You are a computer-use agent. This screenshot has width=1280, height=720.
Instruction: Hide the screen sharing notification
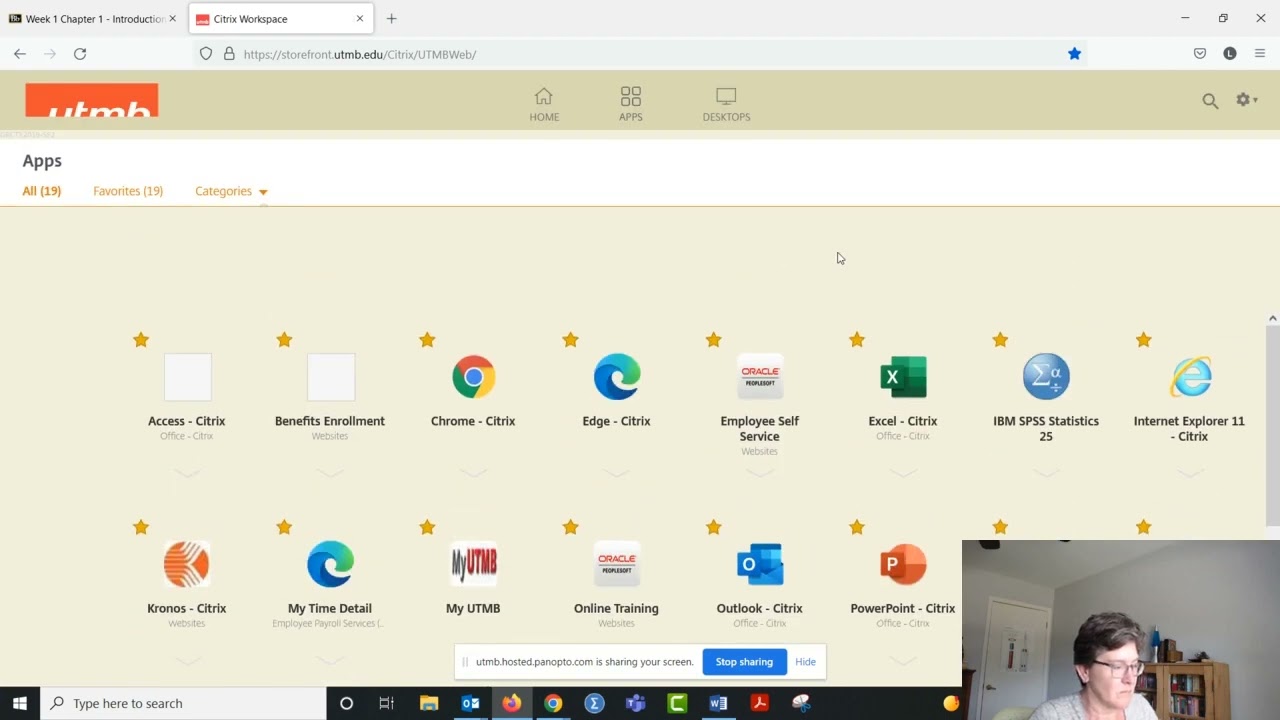[806, 662]
